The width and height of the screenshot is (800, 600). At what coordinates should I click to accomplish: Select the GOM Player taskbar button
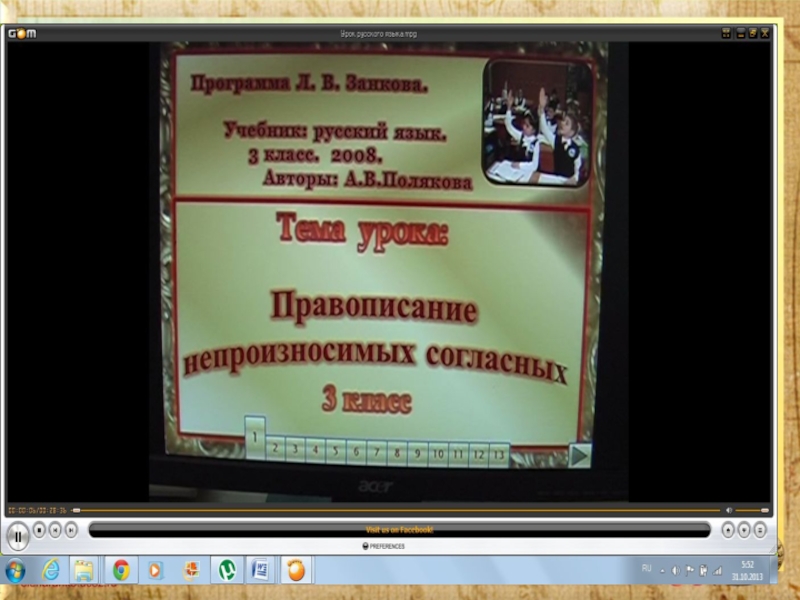296,570
